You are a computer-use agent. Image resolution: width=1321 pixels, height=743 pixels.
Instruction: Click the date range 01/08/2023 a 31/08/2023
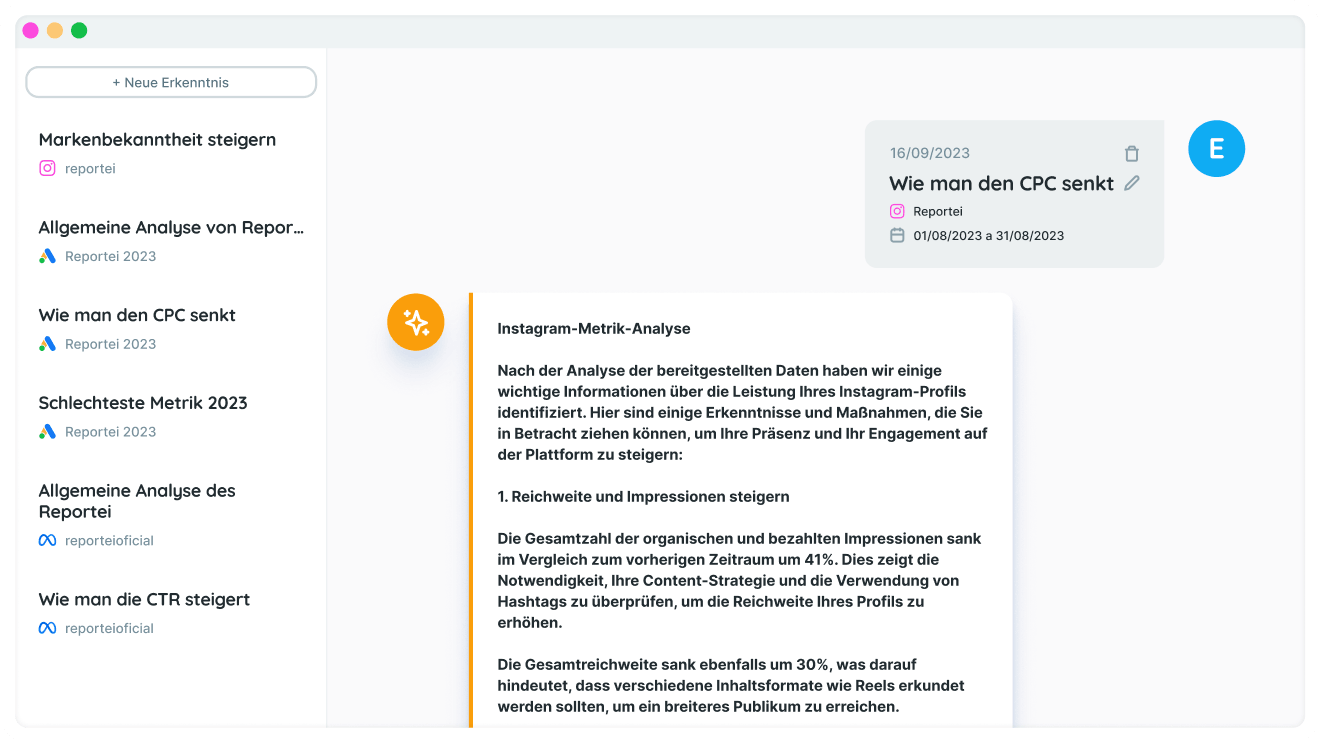[988, 236]
